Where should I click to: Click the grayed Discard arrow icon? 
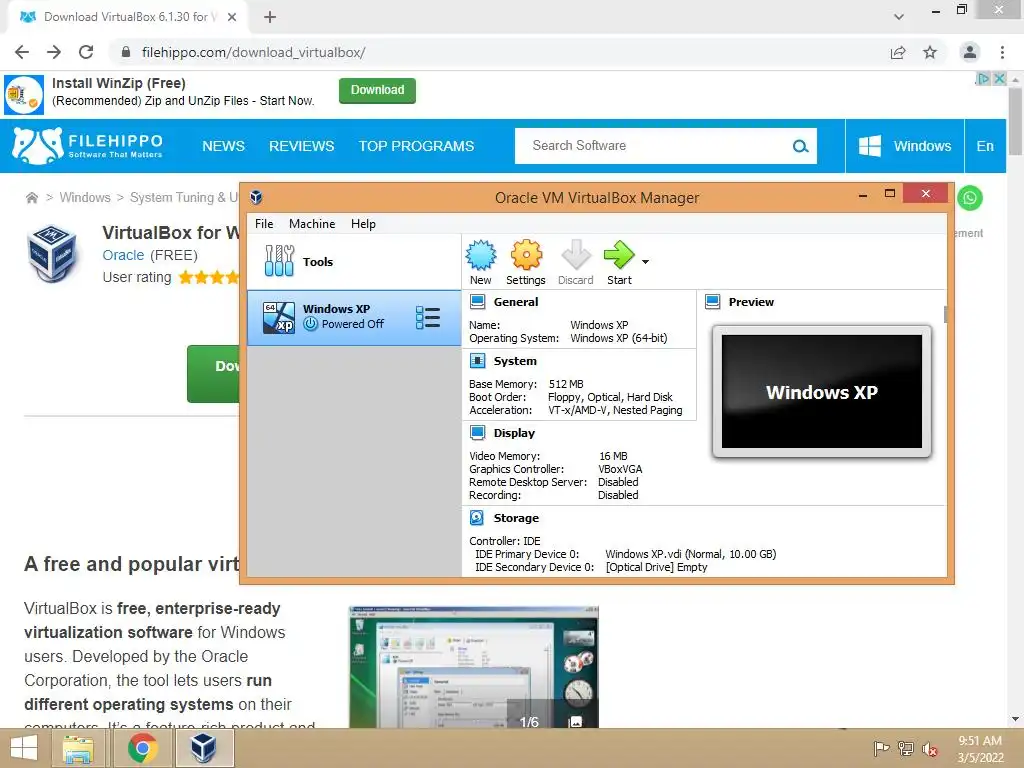(x=576, y=255)
